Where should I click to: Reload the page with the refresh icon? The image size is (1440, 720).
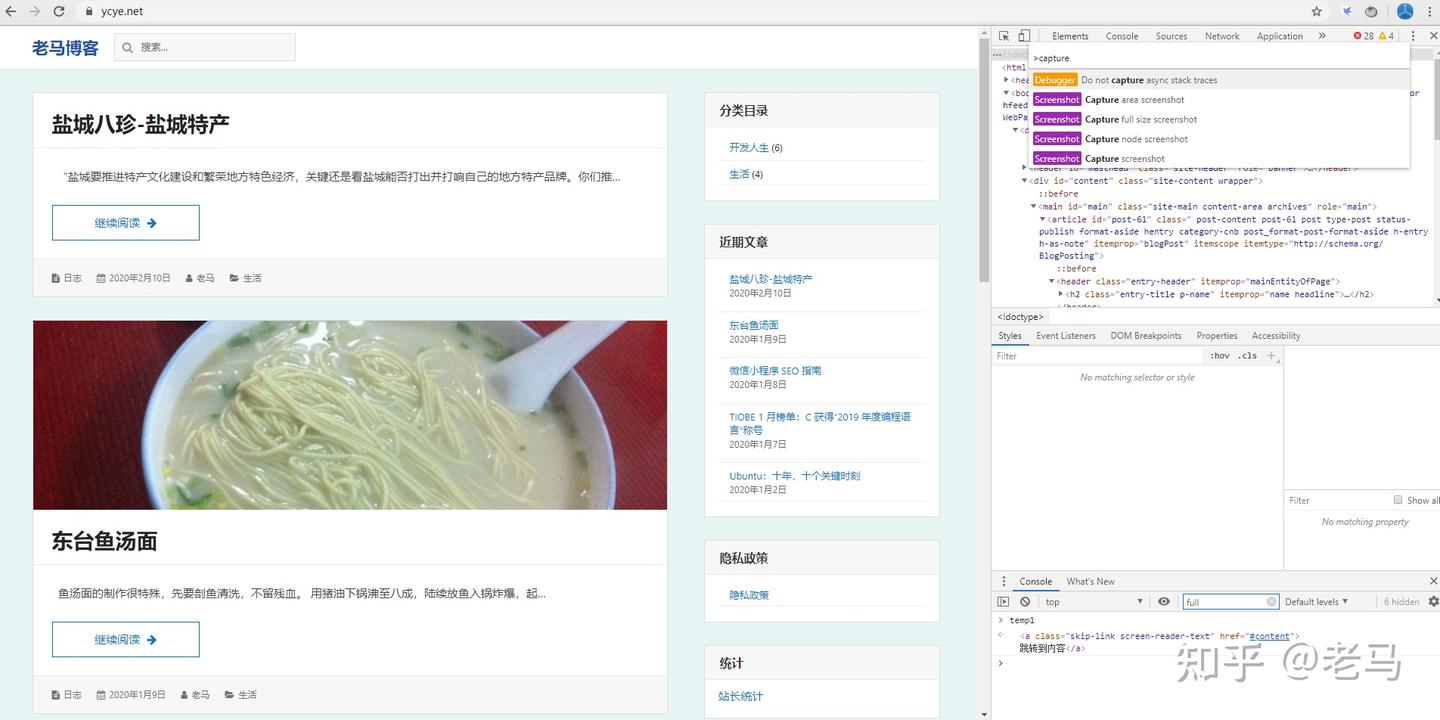point(59,12)
